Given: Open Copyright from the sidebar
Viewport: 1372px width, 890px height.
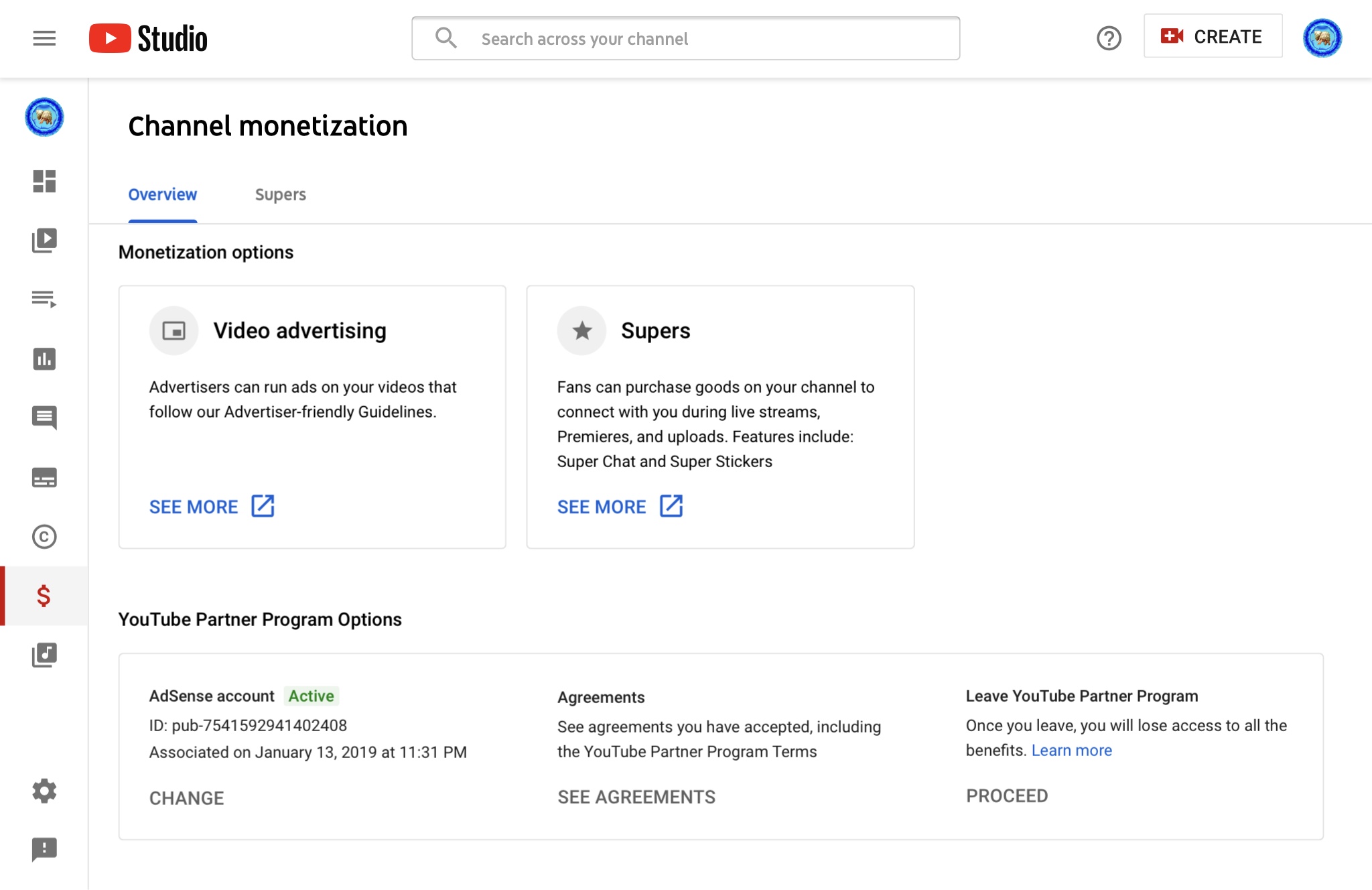Looking at the screenshot, I should 44,536.
